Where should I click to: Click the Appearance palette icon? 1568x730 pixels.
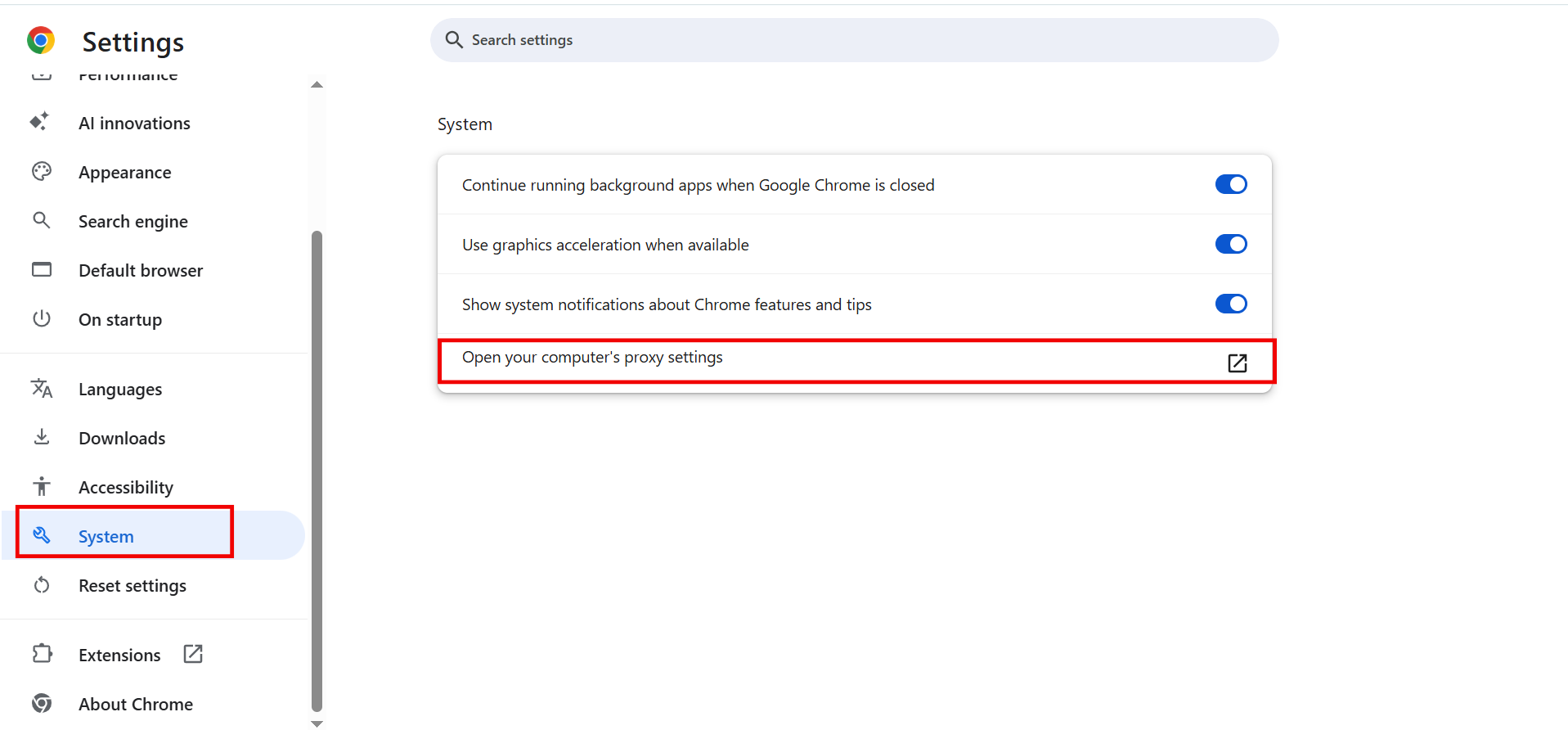click(x=41, y=172)
